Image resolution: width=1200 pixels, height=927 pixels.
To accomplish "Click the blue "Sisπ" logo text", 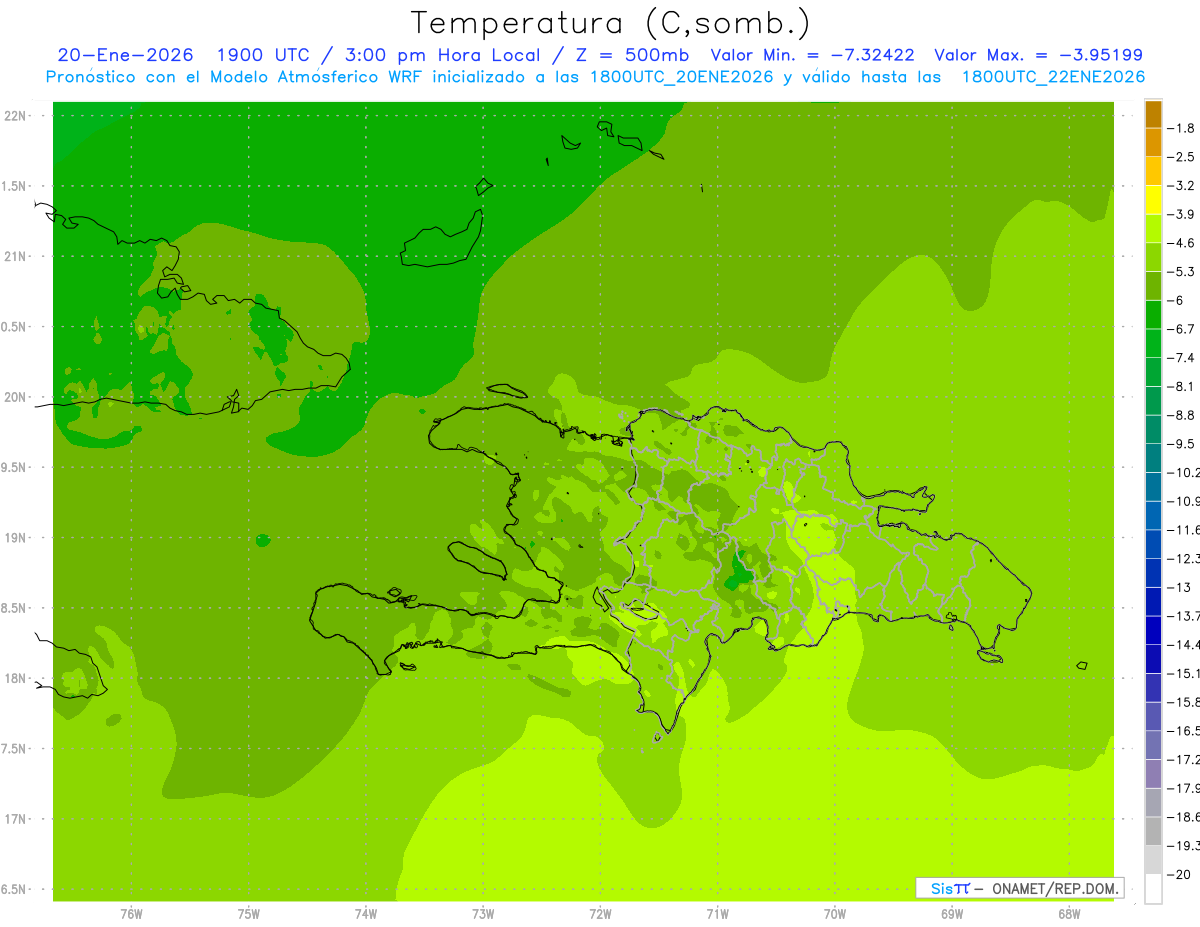I will pos(949,888).
